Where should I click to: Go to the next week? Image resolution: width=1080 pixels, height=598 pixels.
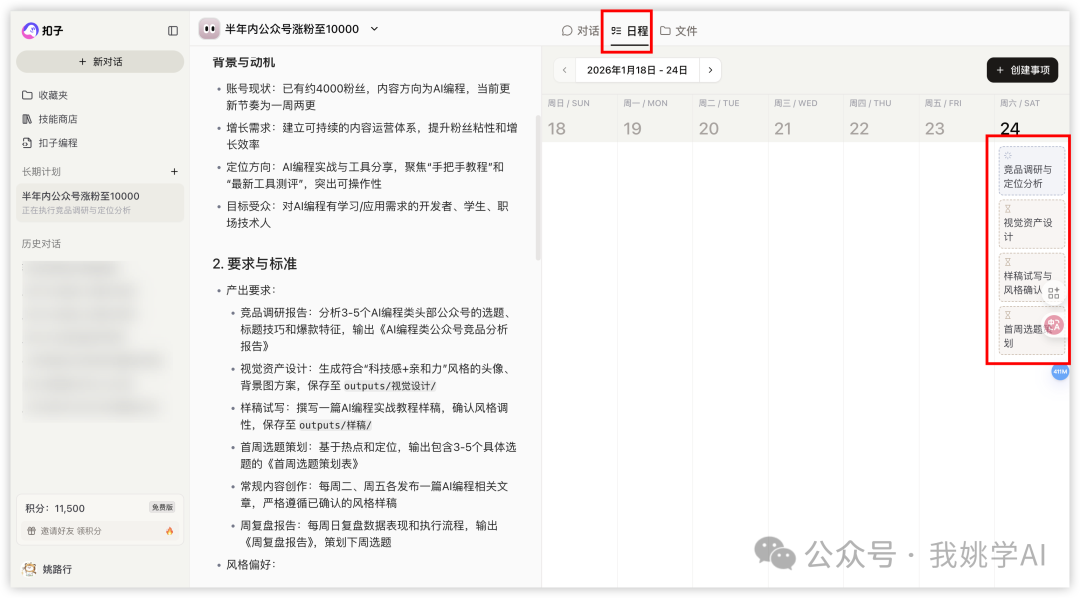(709, 70)
